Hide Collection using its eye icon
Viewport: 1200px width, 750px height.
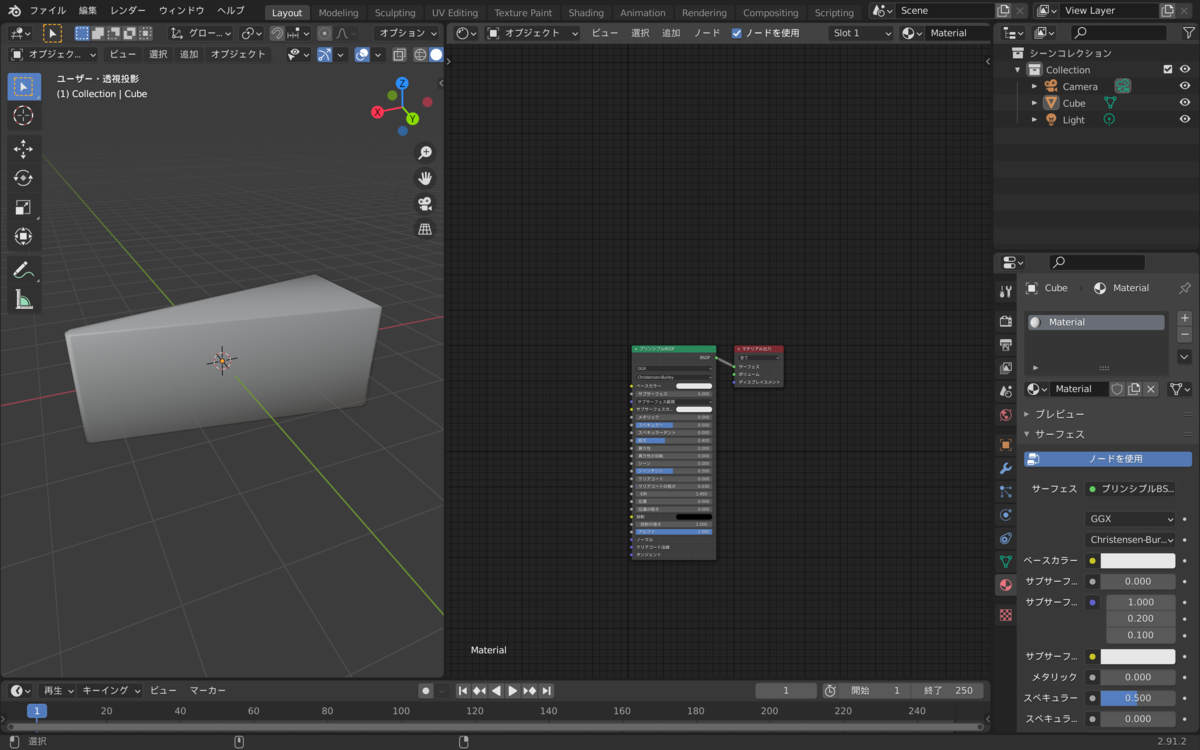[x=1185, y=70]
